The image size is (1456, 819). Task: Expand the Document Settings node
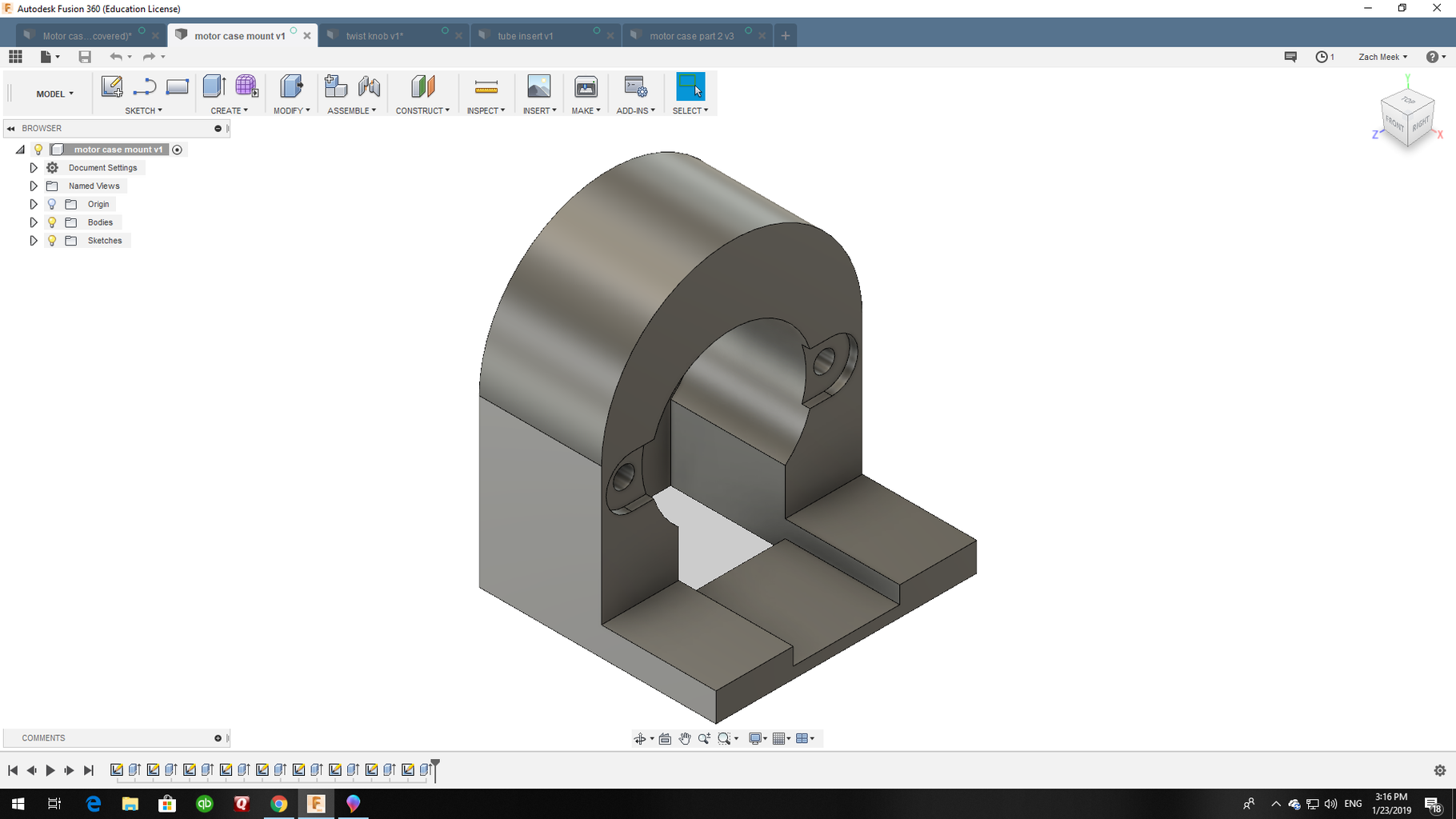tap(34, 168)
